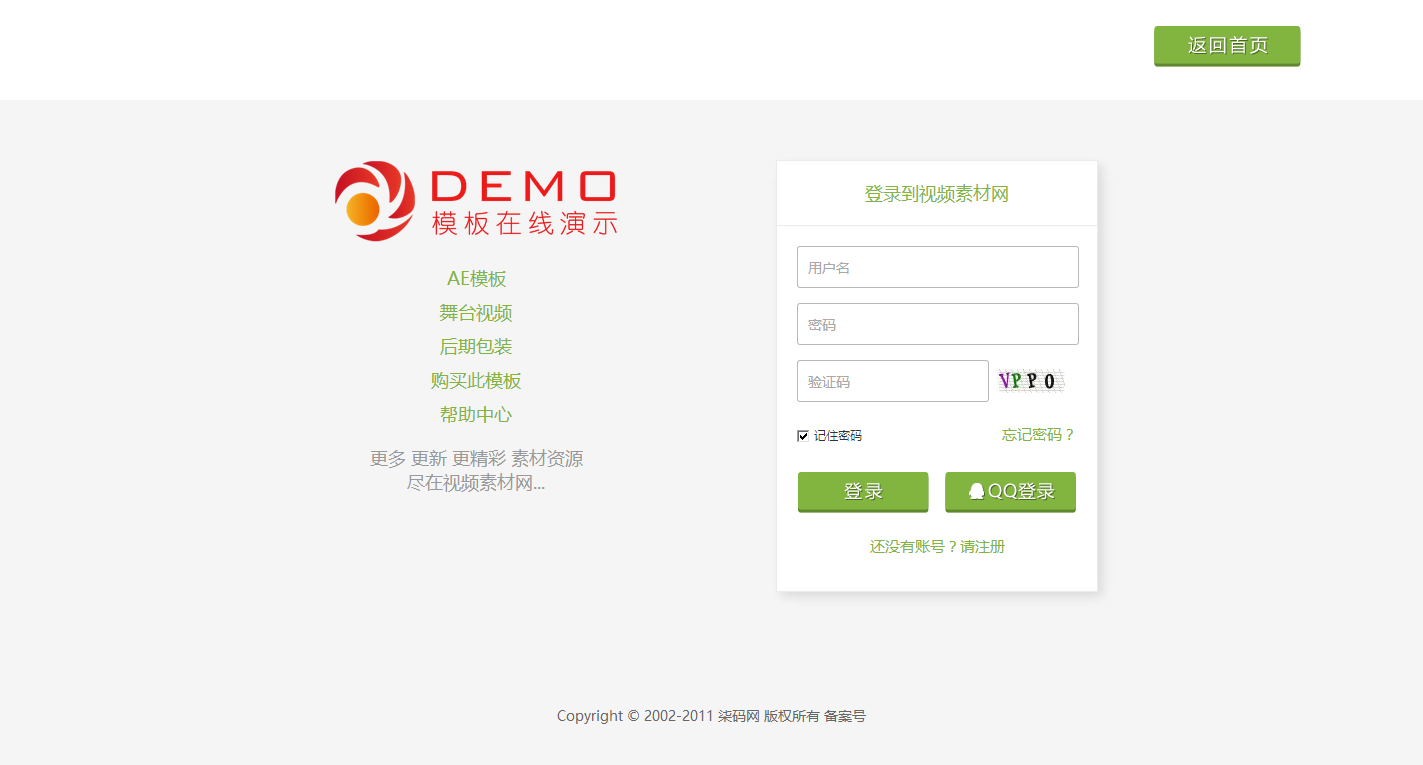Open the 购买此模板 link

[476, 381]
